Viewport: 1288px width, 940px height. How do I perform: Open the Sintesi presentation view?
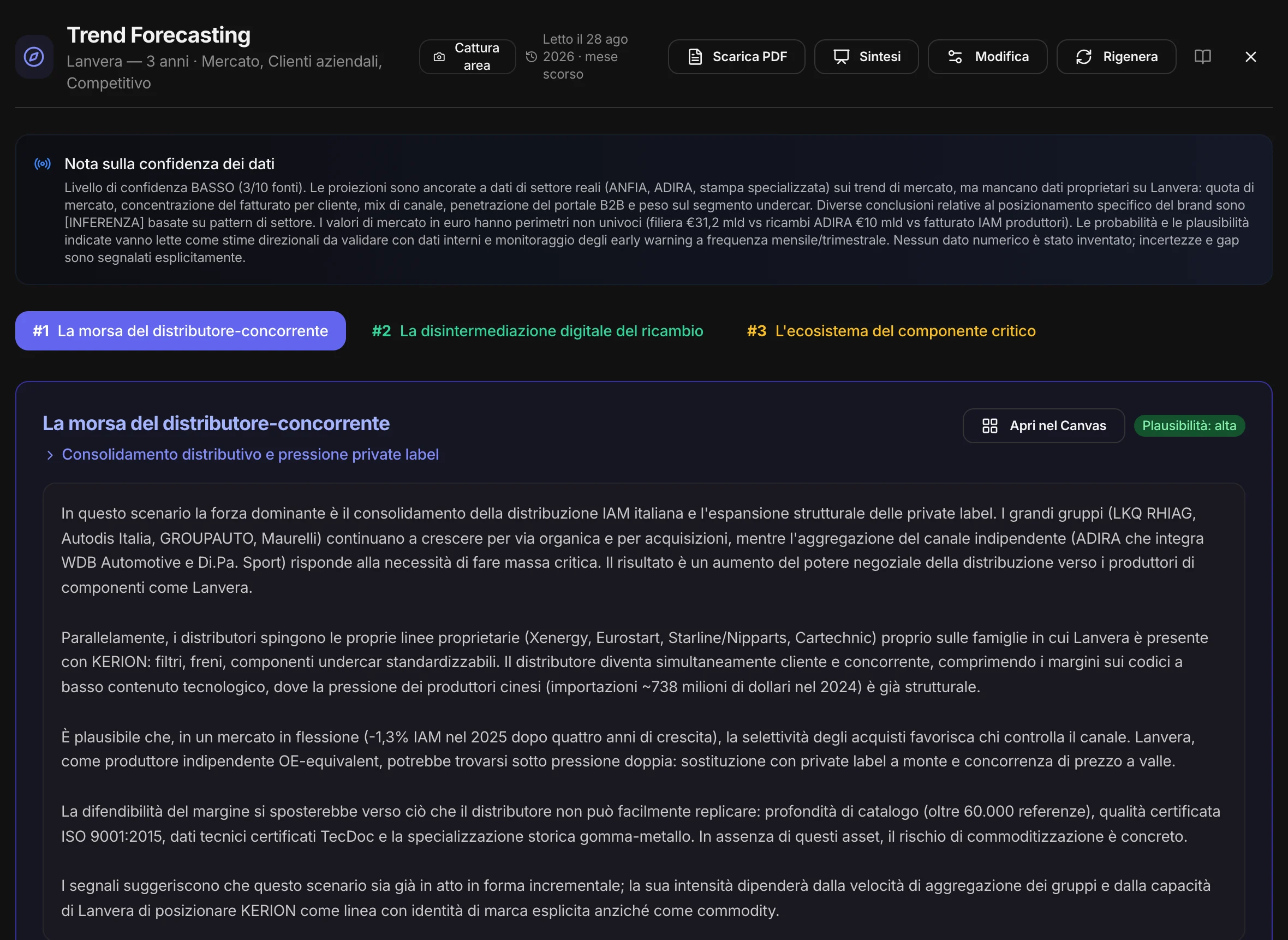(x=866, y=57)
